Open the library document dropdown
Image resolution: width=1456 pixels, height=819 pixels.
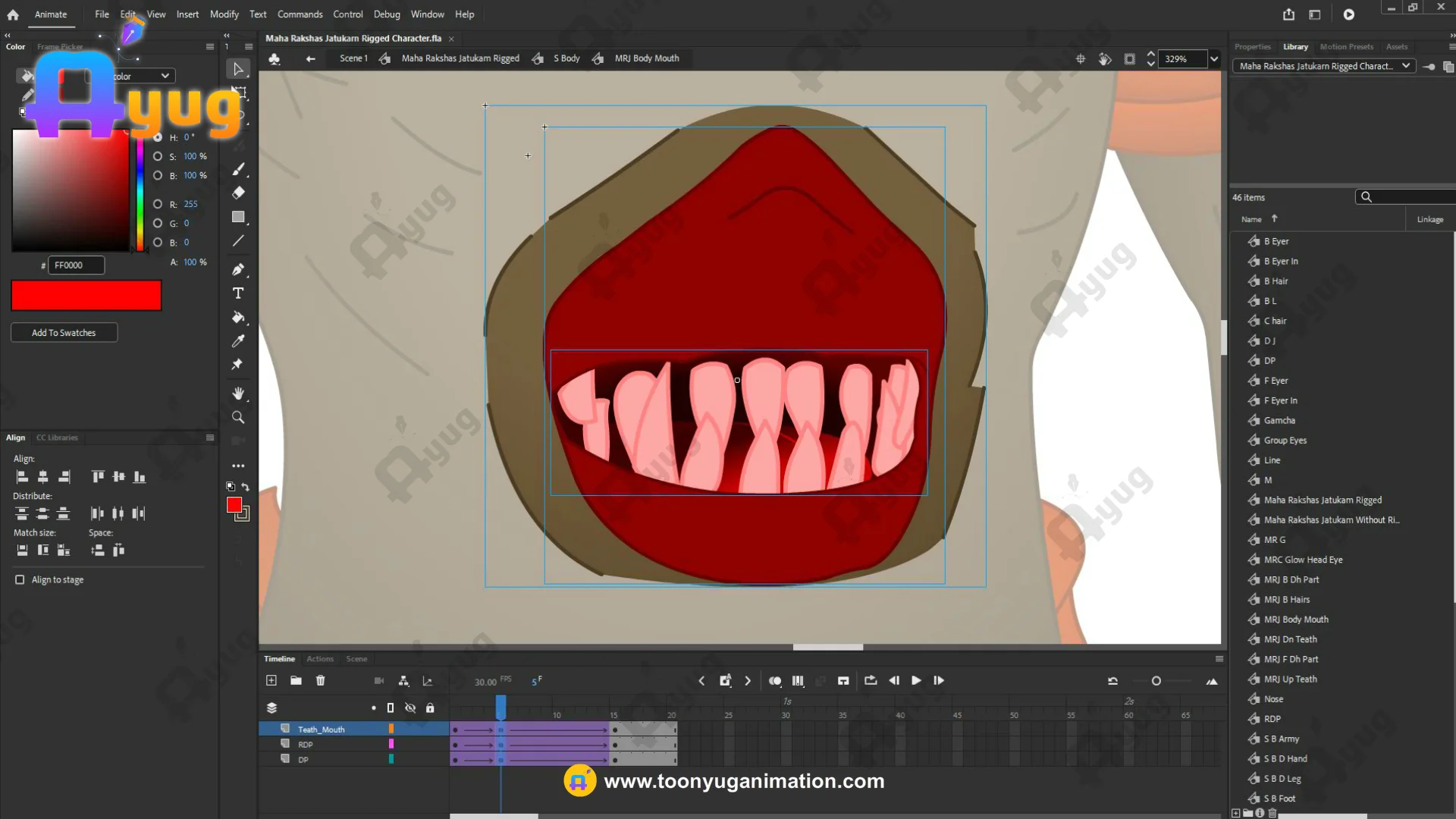[1406, 66]
